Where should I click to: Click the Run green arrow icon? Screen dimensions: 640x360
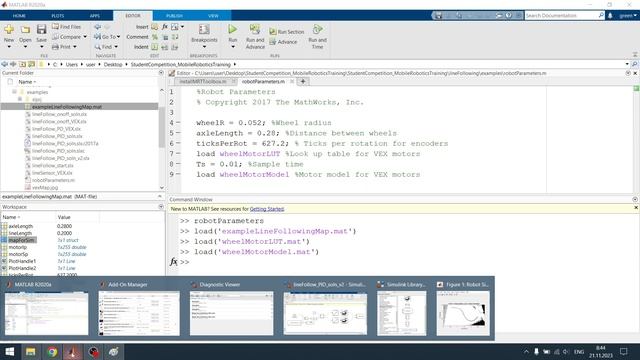pos(233,29)
